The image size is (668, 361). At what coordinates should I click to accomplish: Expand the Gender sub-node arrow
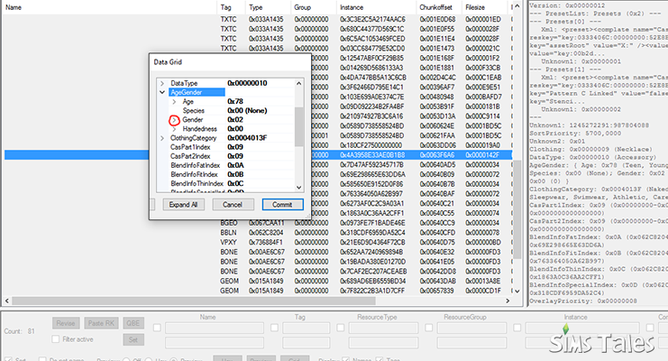point(174,120)
